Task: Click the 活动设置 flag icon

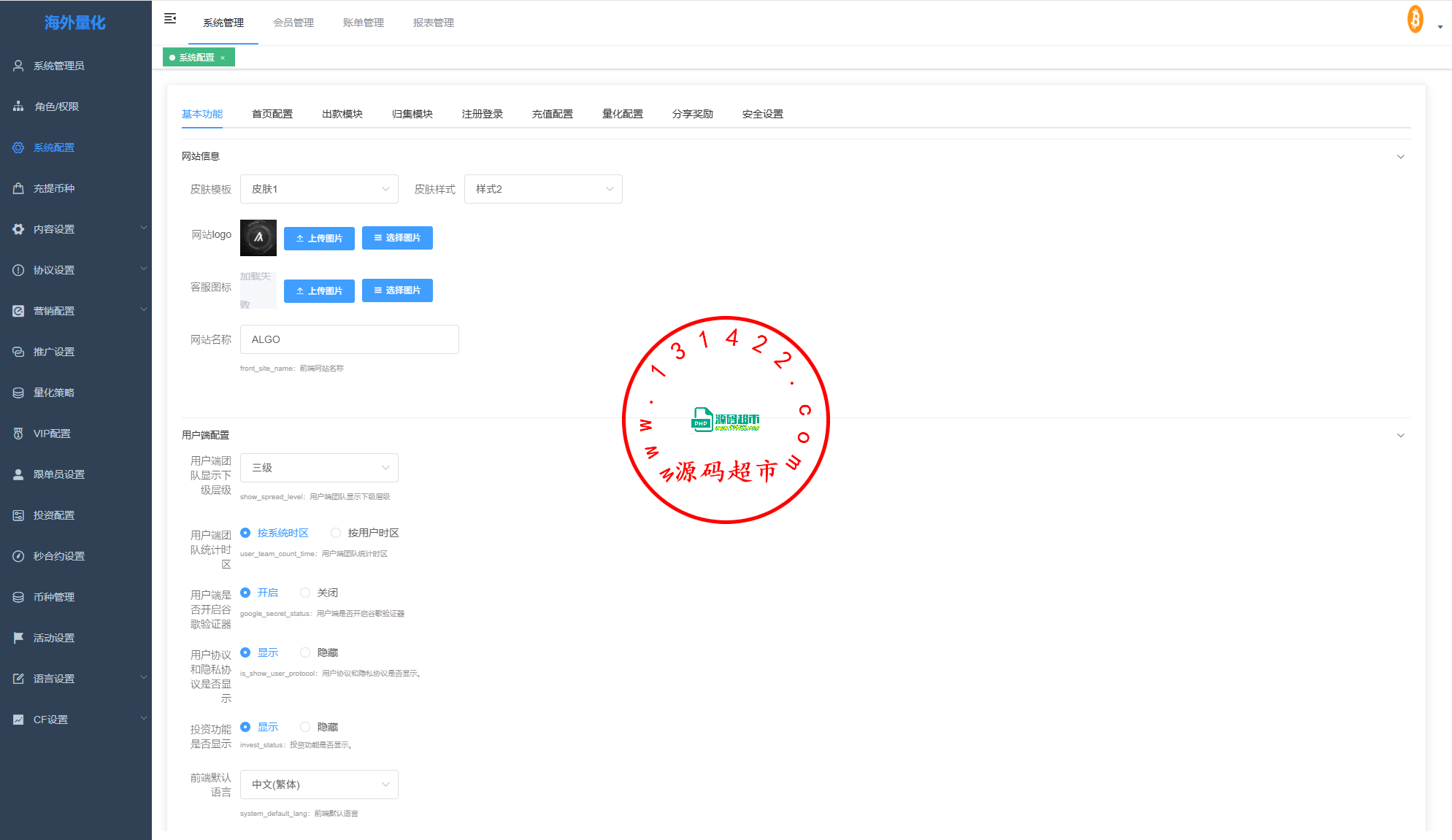Action: click(x=18, y=638)
